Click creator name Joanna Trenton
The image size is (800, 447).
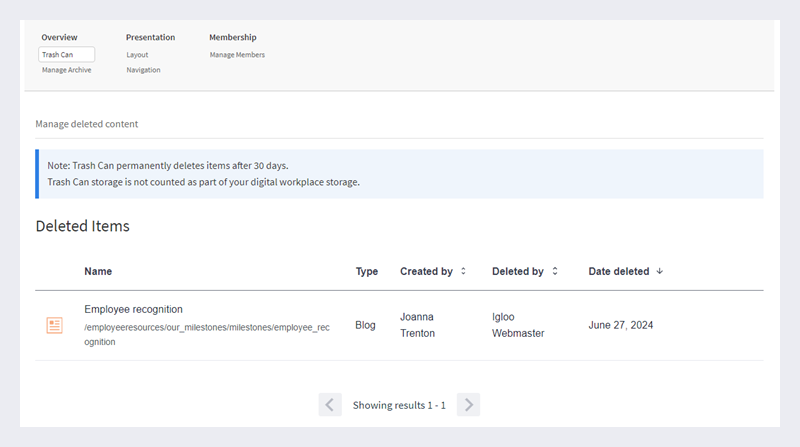417,324
